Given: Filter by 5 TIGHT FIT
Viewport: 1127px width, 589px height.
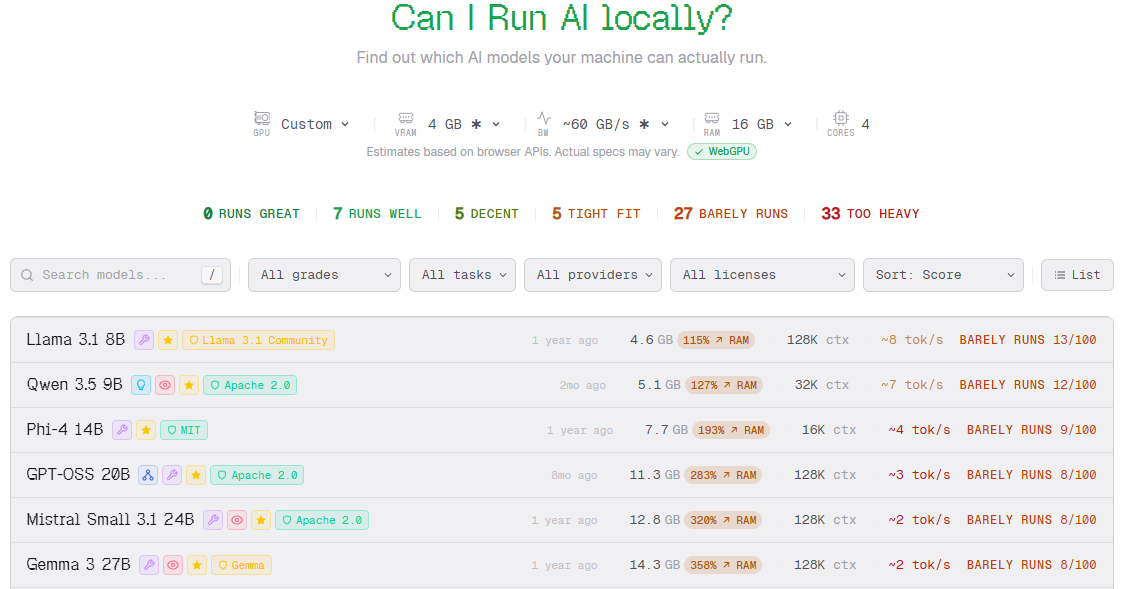Looking at the screenshot, I should click(x=596, y=214).
